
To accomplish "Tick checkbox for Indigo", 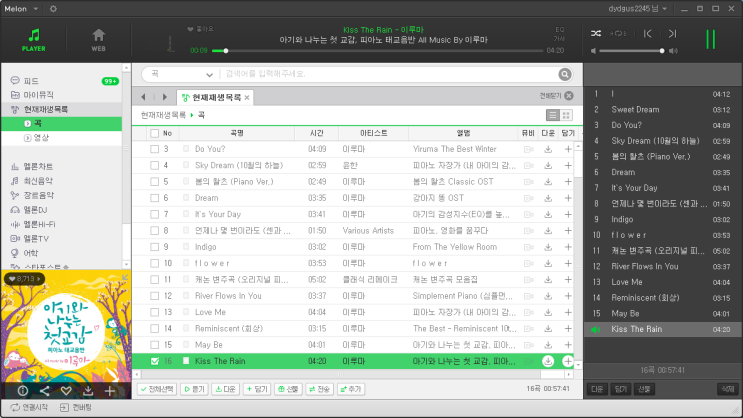I will pos(154,247).
